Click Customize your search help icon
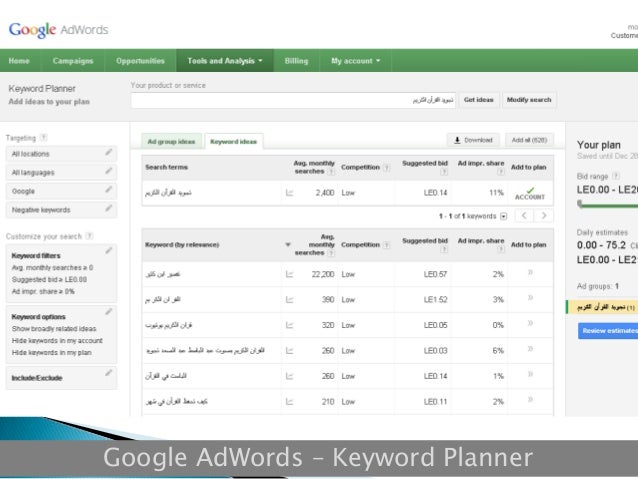The image size is (638, 479). point(90,236)
